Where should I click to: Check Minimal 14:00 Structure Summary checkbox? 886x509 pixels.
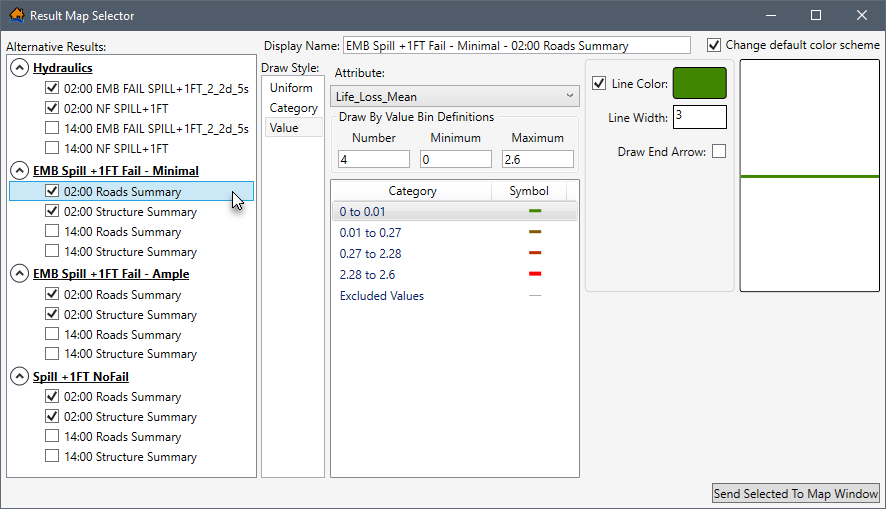51,251
